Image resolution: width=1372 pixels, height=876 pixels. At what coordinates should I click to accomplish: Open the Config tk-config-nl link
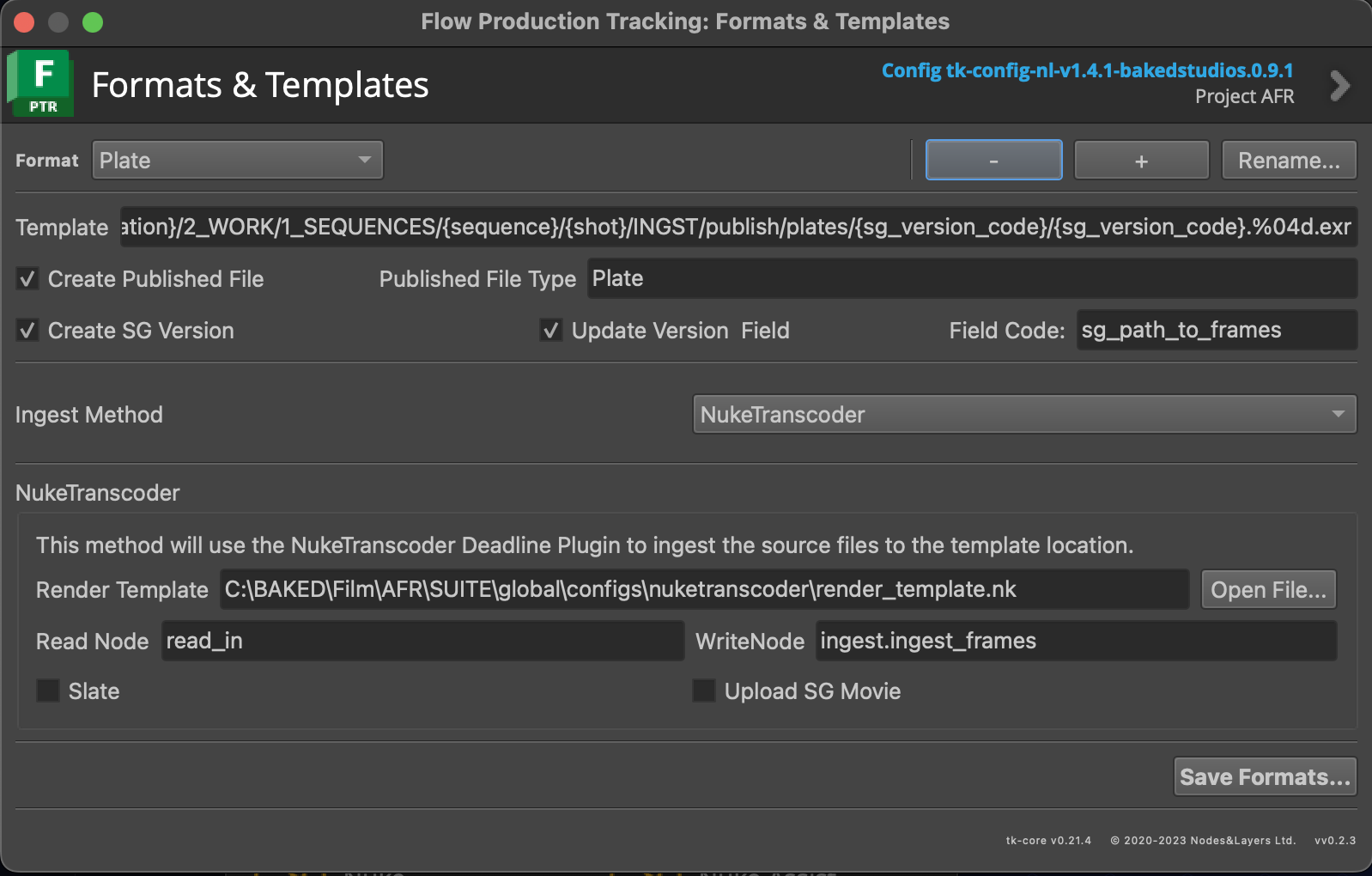point(1087,70)
